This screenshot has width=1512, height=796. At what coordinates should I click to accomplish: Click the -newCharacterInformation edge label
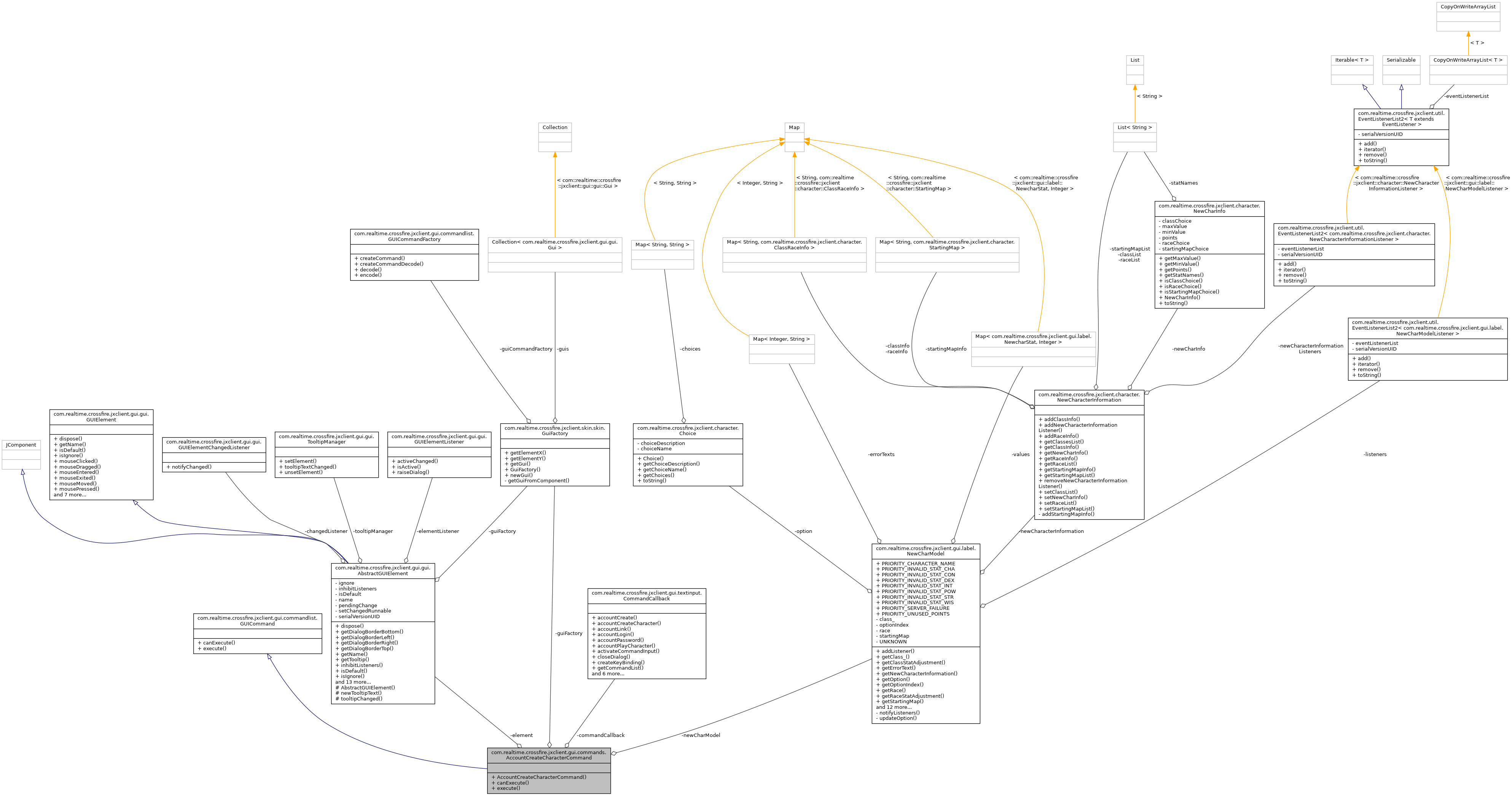1051,531
